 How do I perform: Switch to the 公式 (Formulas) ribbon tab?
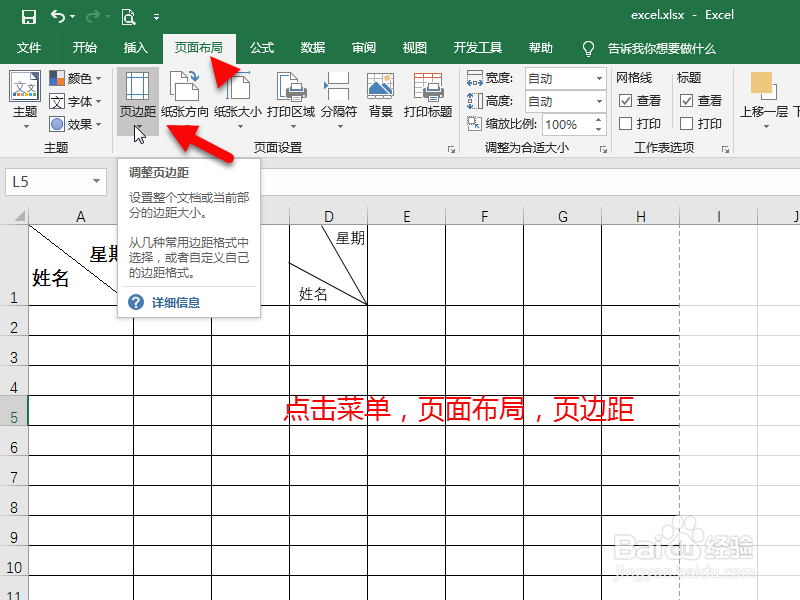(x=262, y=47)
